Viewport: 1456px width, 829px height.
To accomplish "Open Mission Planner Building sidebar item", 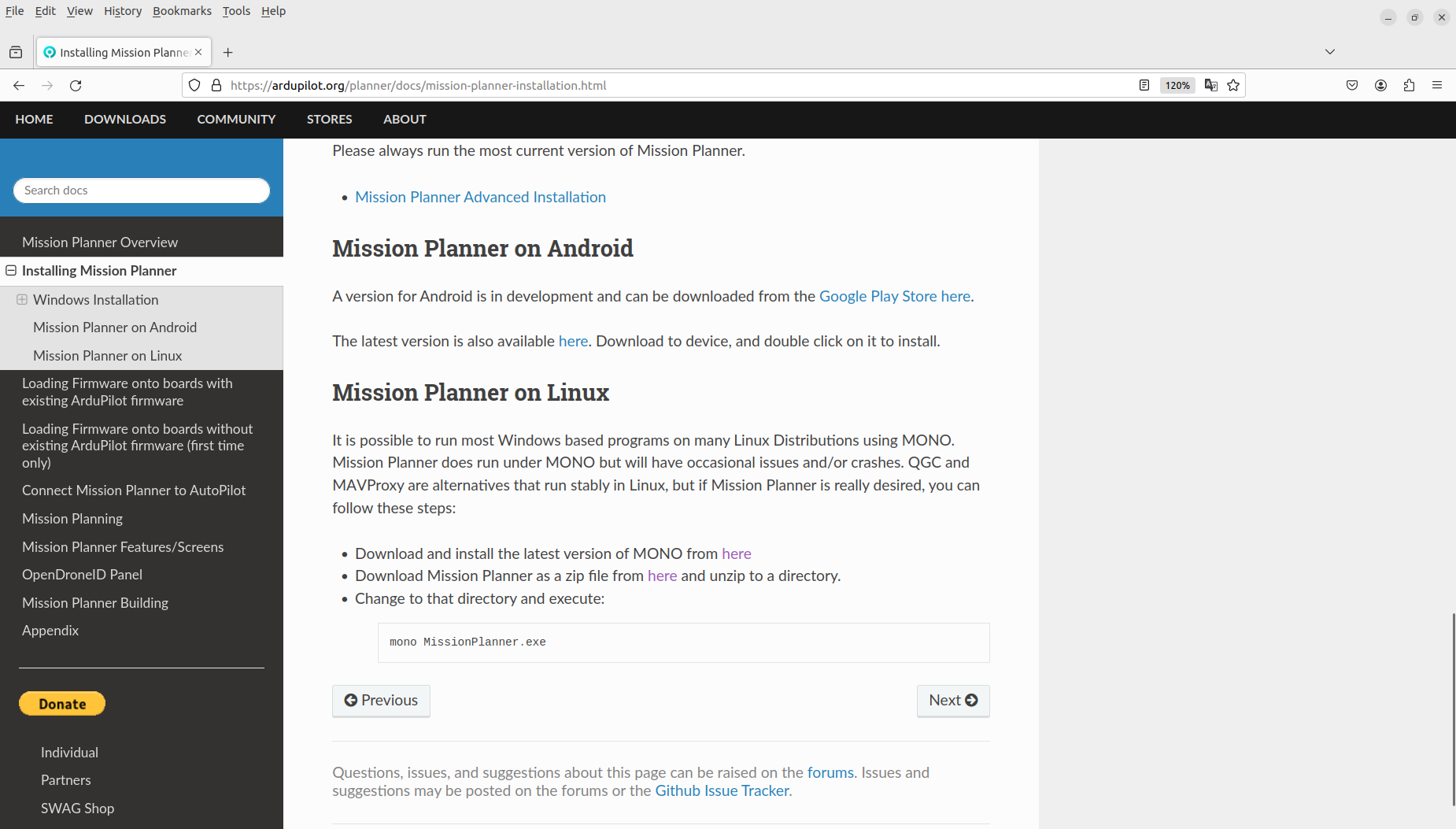I will pyautogui.click(x=95, y=603).
